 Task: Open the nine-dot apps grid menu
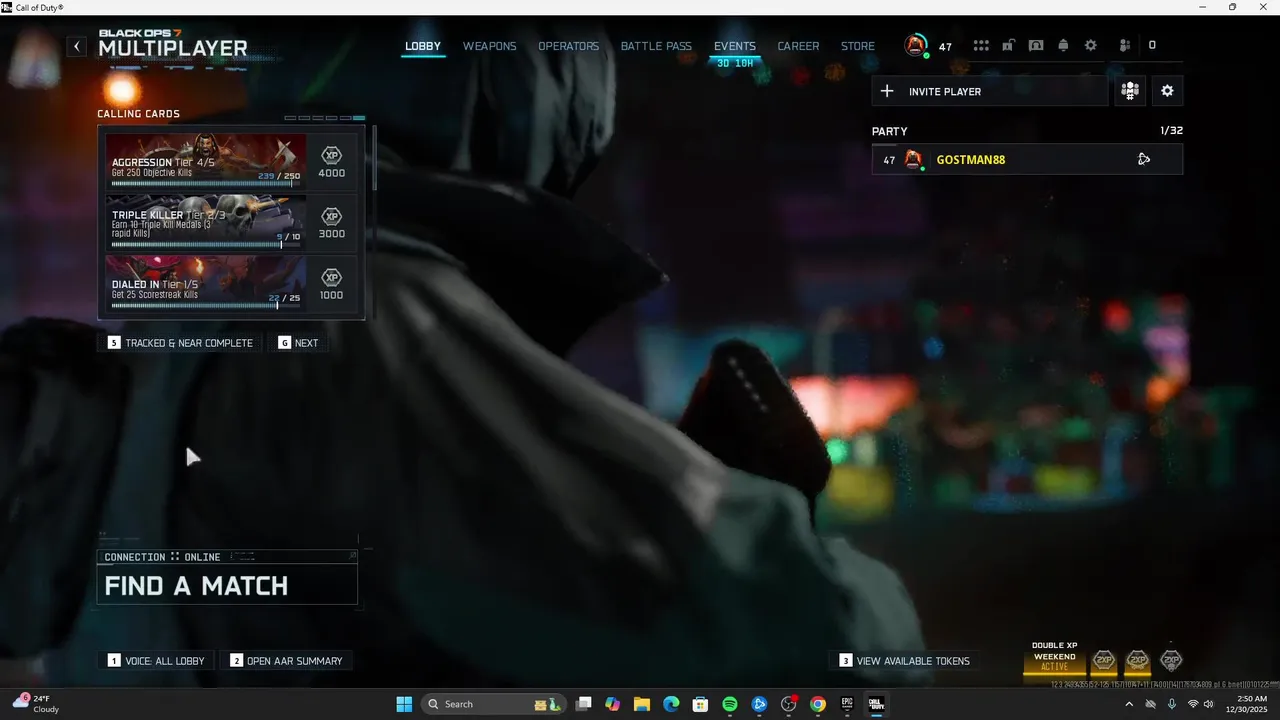point(981,46)
